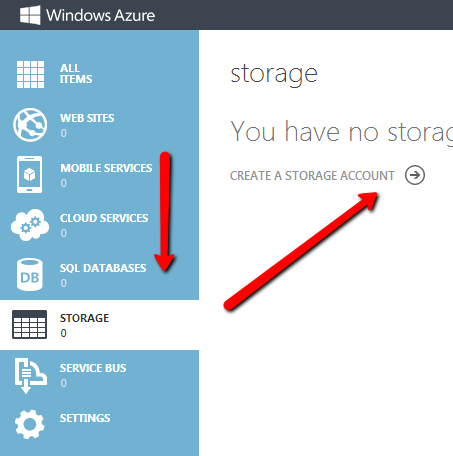Select the Mobile Services phone icon

(x=29, y=174)
